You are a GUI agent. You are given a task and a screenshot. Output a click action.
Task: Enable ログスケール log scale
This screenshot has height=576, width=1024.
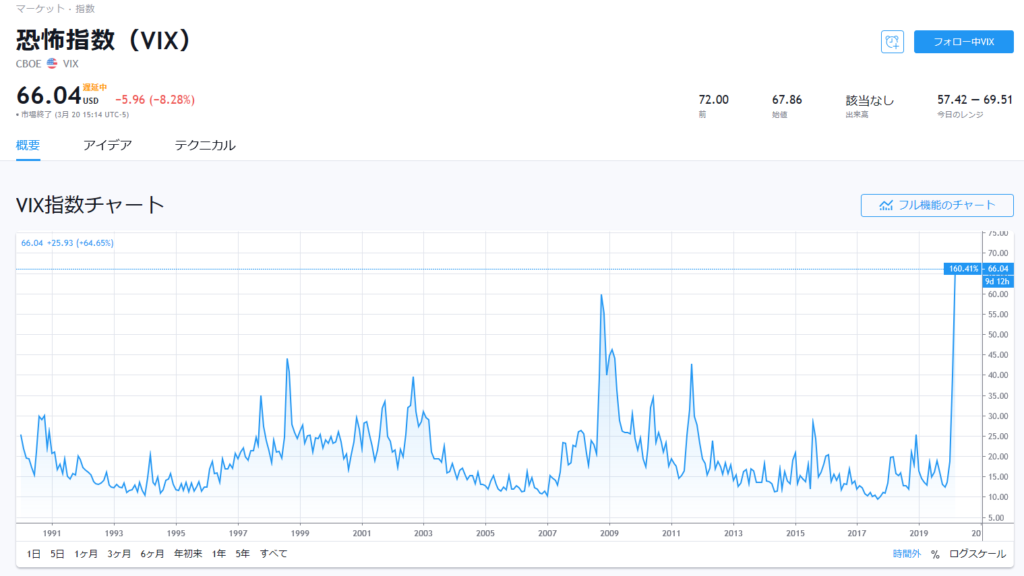978,554
